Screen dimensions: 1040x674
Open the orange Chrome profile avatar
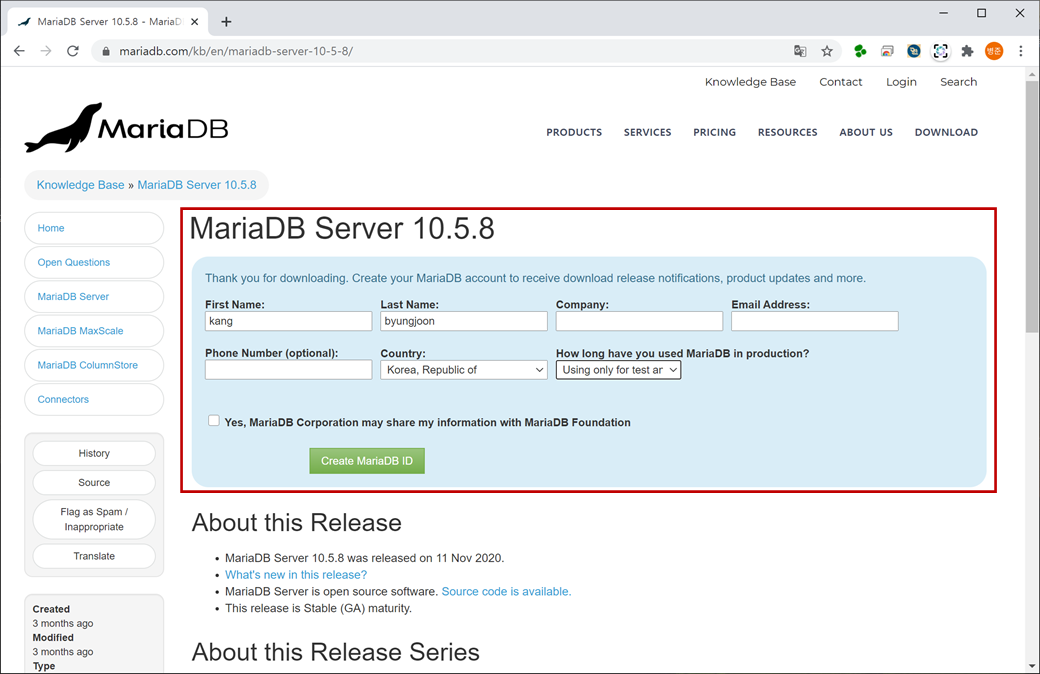[994, 51]
